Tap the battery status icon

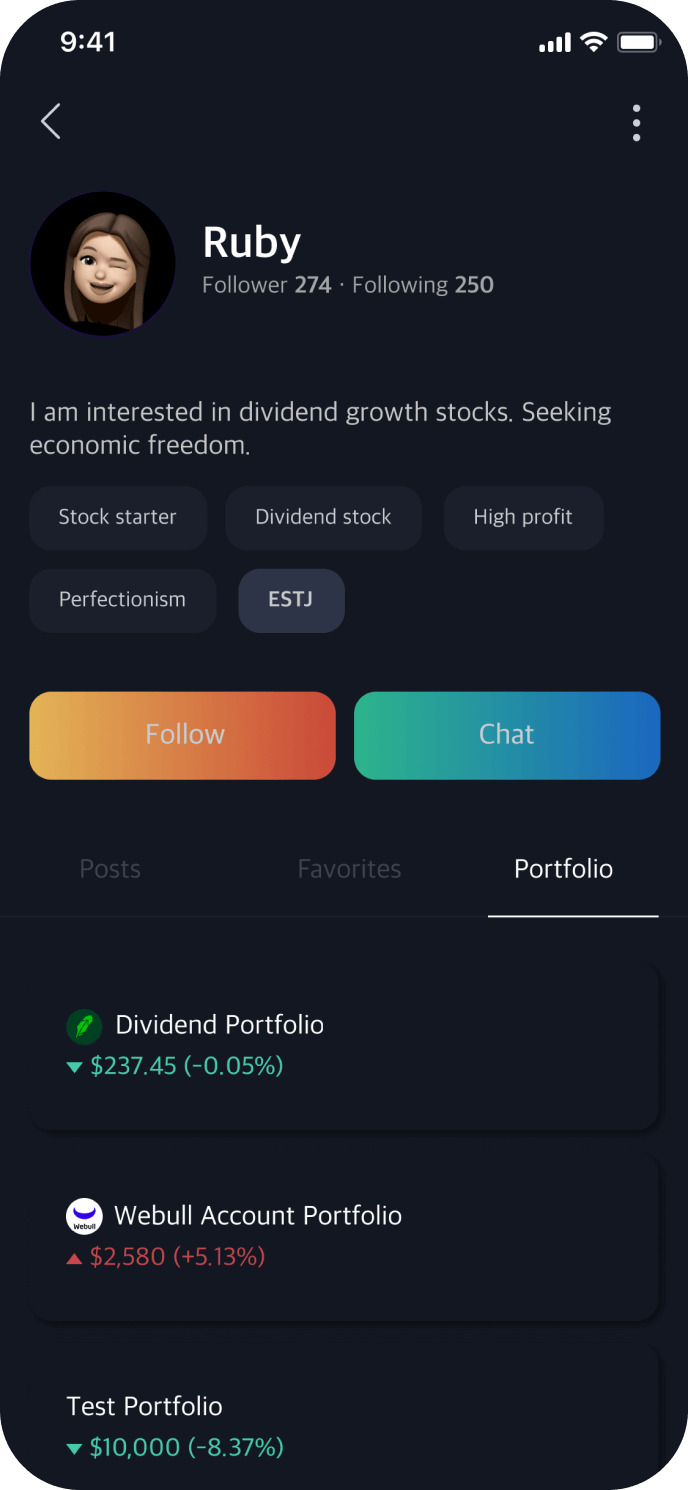(x=637, y=42)
